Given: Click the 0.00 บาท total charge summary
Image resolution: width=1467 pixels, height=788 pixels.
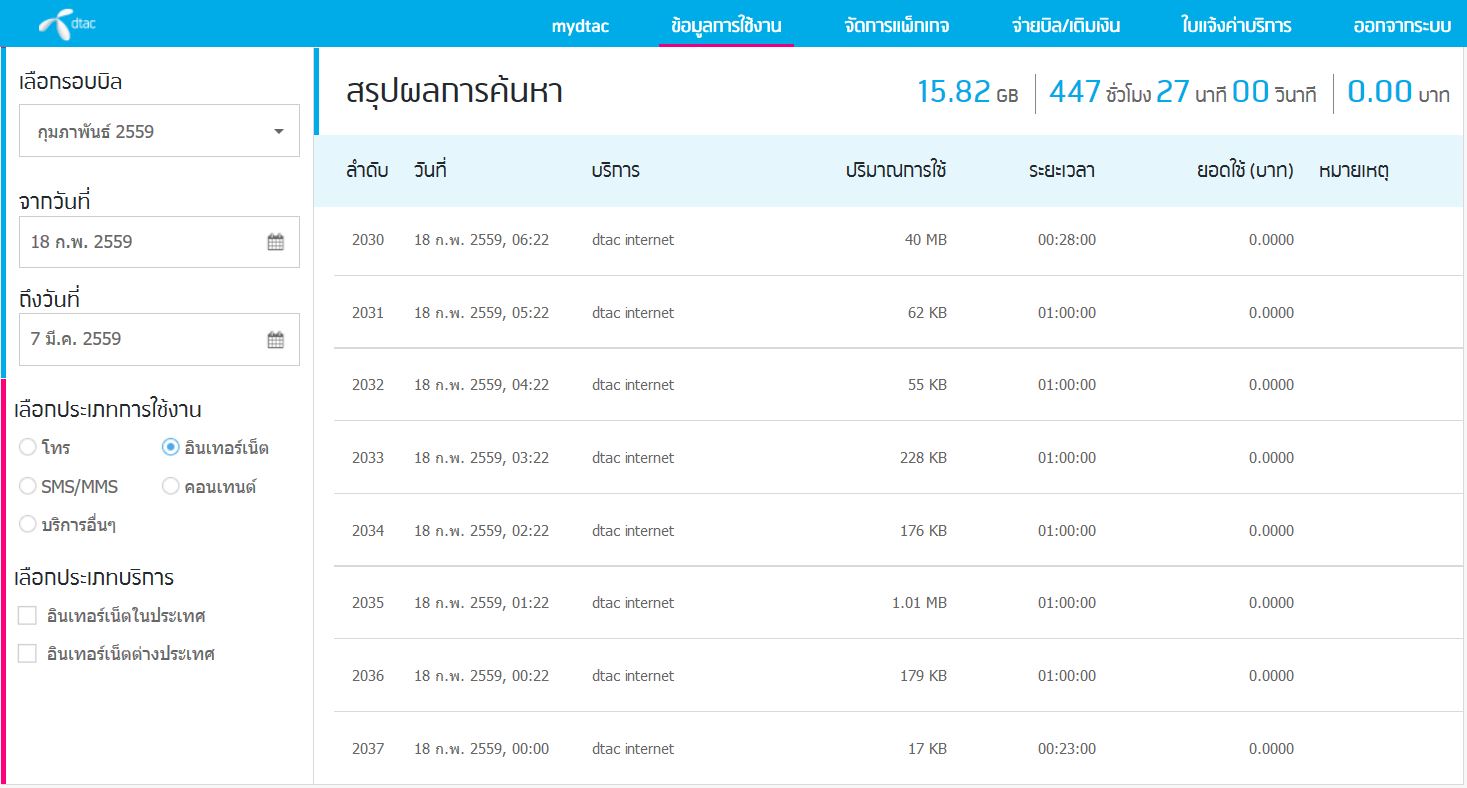Looking at the screenshot, I should click(x=1398, y=93).
